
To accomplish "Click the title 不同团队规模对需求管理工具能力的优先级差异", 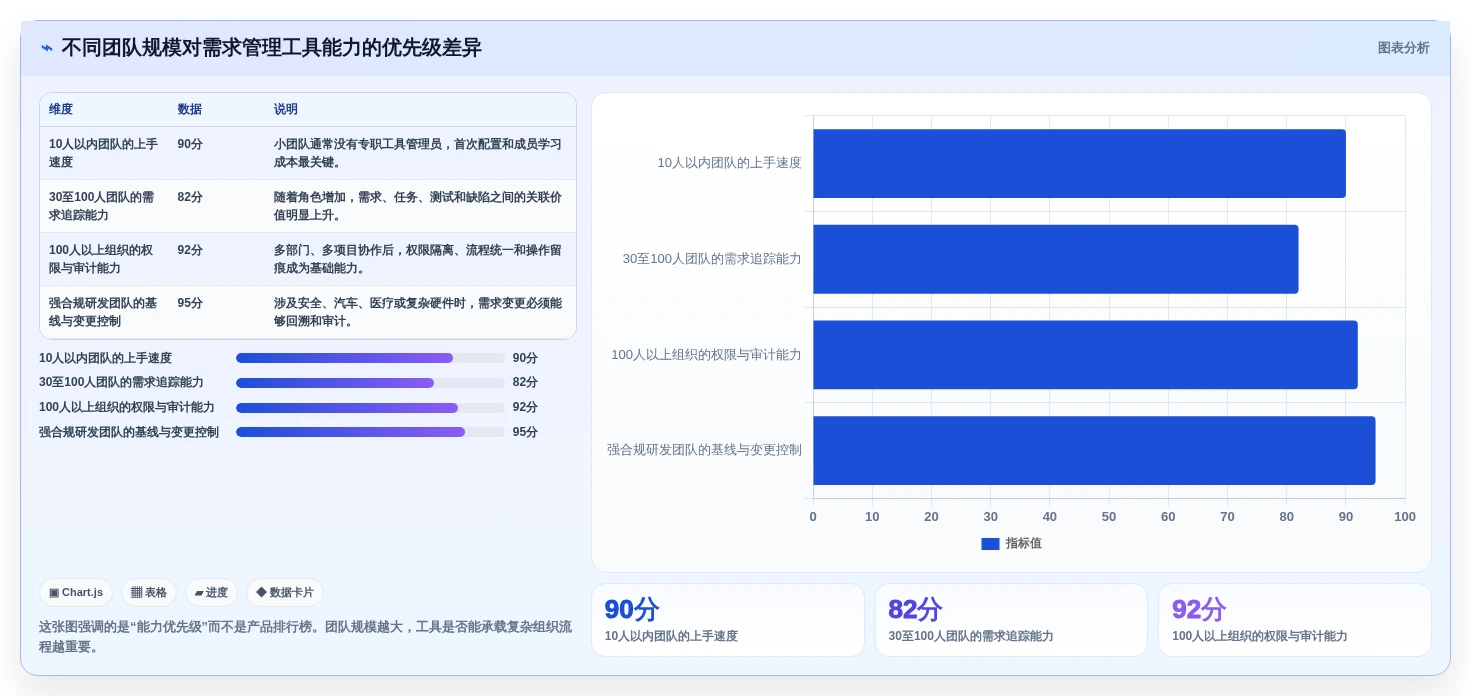I will [x=271, y=48].
